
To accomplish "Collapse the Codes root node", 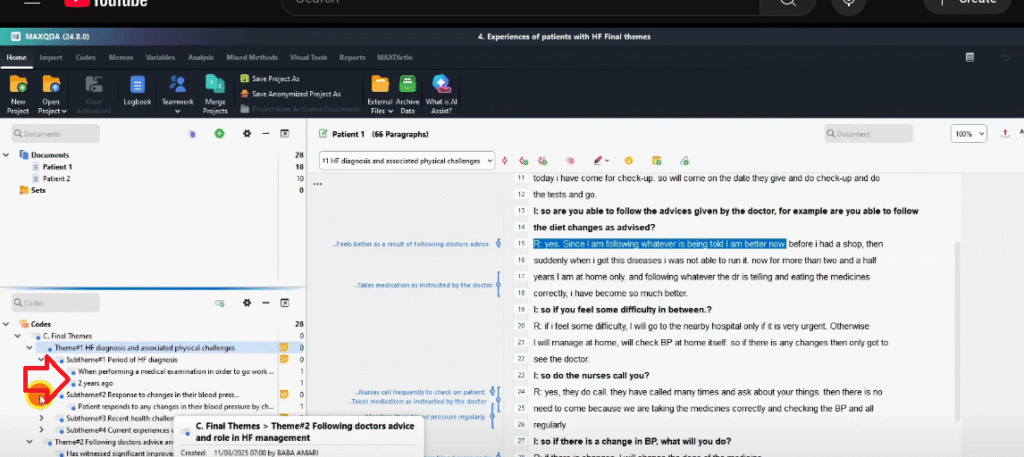I will (x=6, y=324).
